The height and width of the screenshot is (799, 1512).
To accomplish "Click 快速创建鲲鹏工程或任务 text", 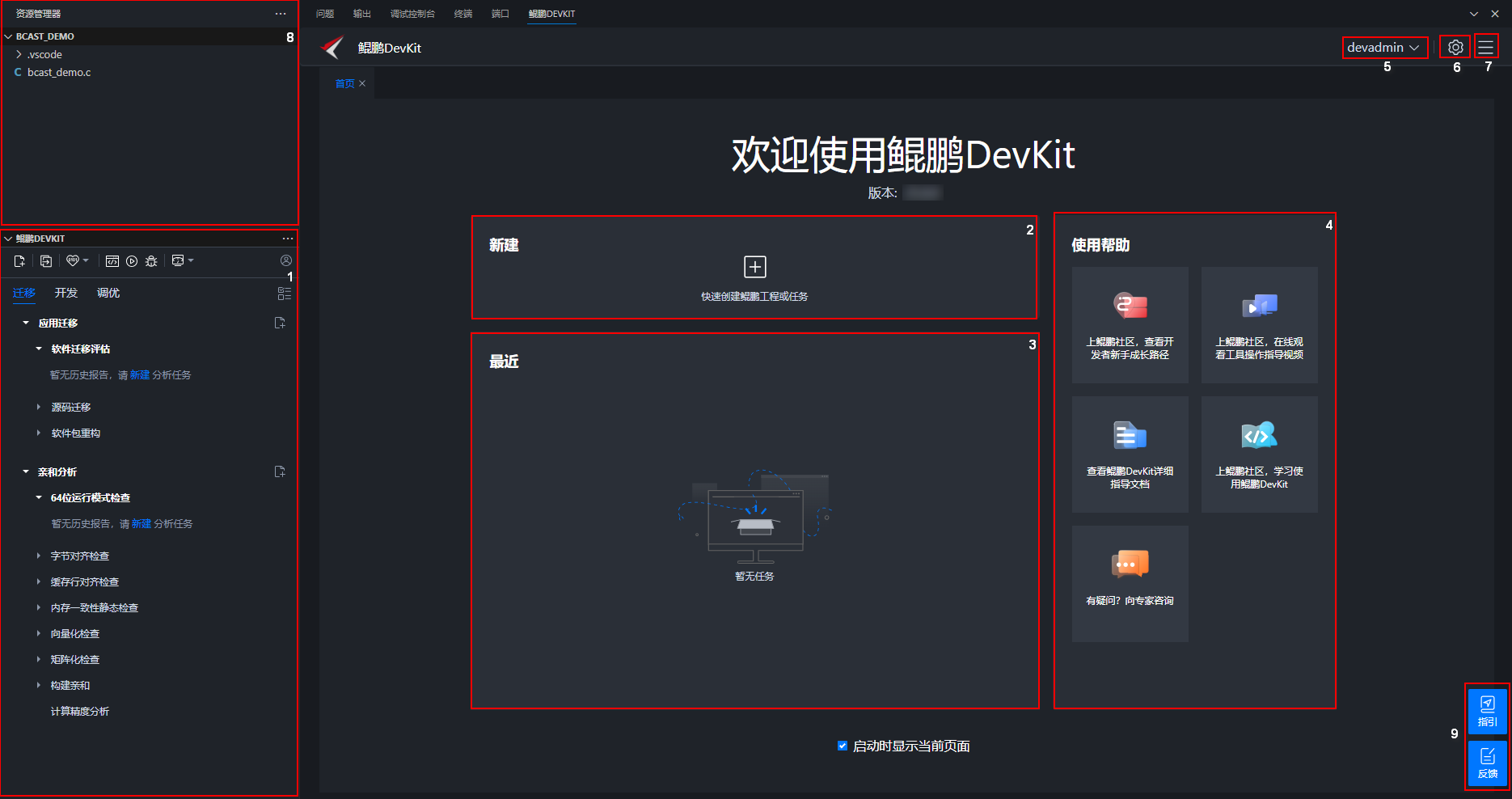I will click(754, 296).
